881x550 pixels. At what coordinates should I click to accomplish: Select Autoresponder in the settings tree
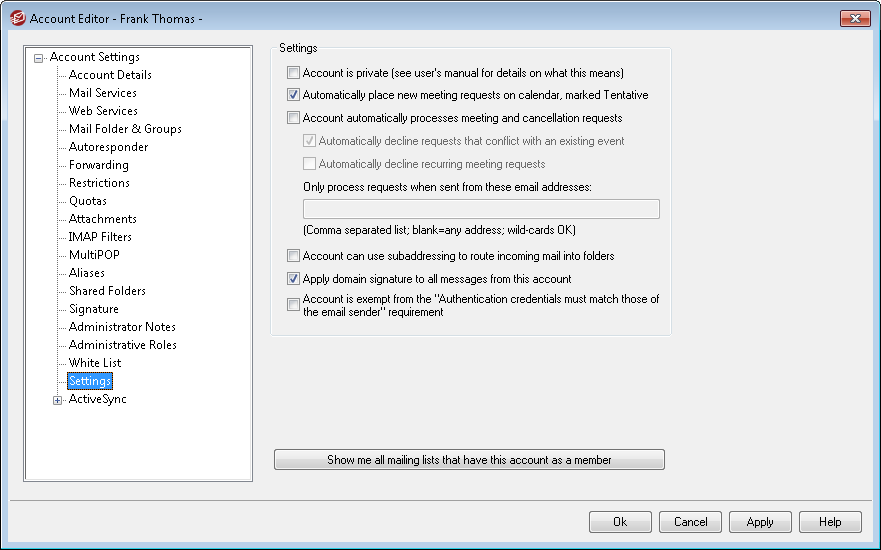[x=105, y=147]
